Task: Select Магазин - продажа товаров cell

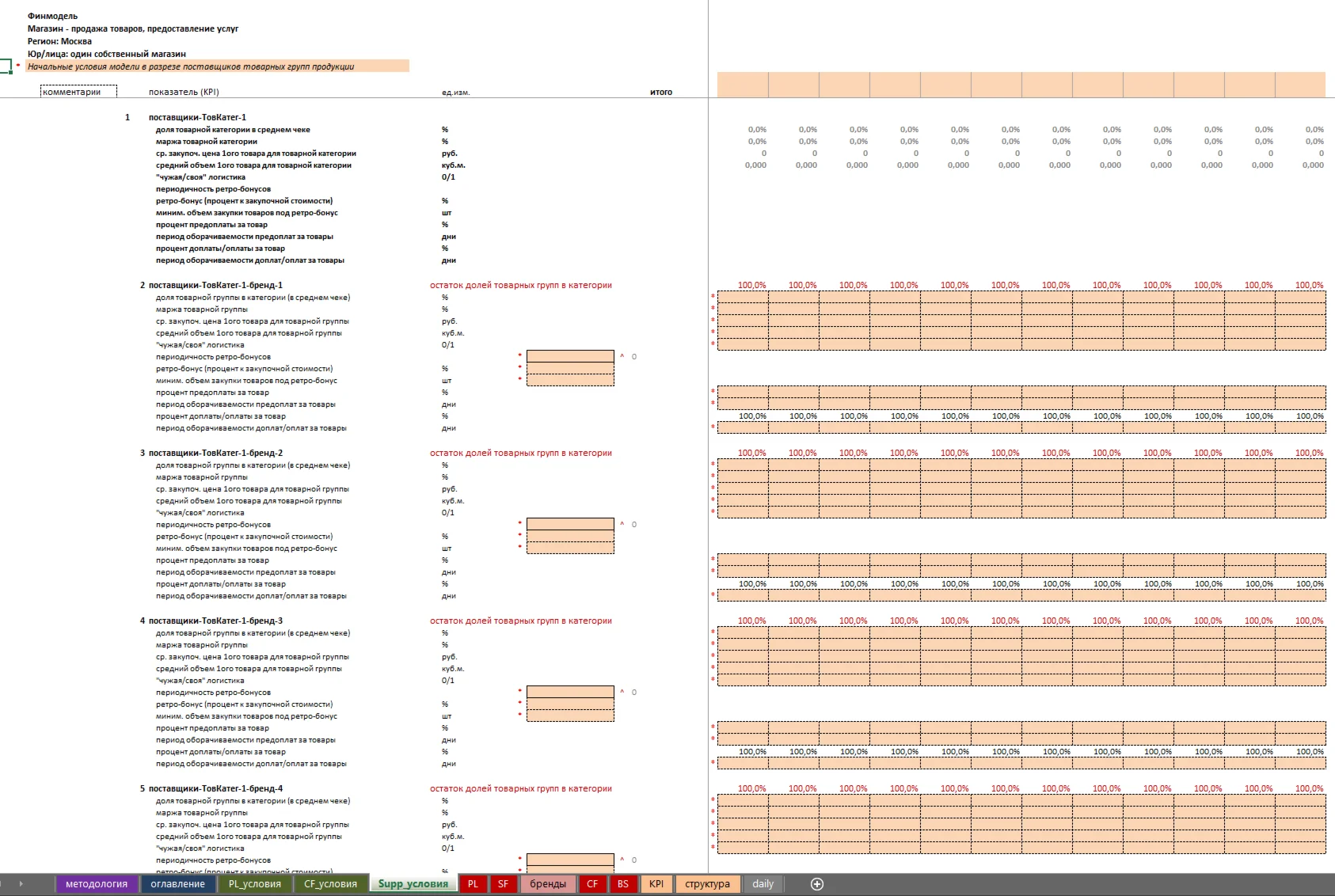Action: tap(133, 28)
